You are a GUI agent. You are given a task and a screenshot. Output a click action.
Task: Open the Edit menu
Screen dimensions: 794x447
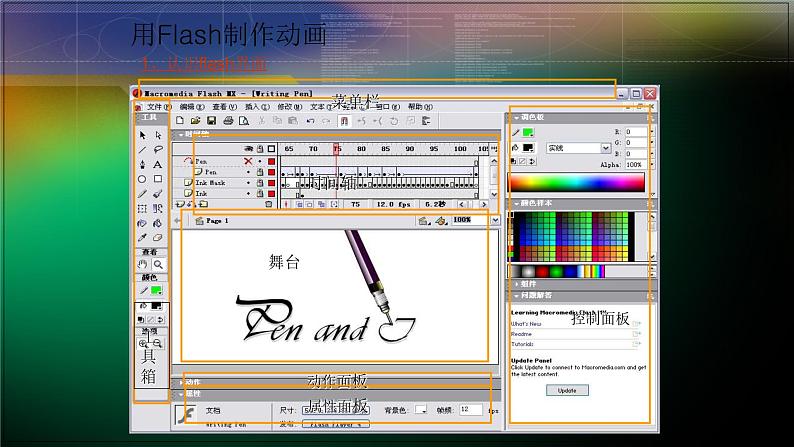[x=192, y=107]
